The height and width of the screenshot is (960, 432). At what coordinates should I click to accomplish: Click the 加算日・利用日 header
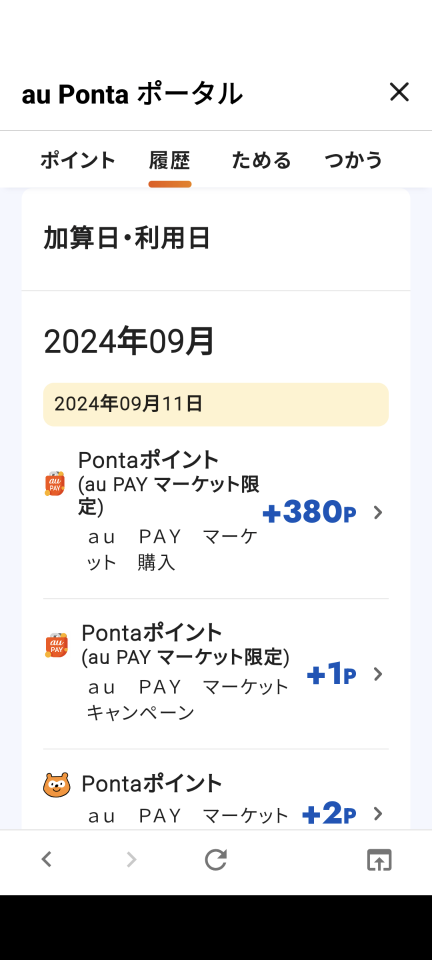tap(127, 238)
